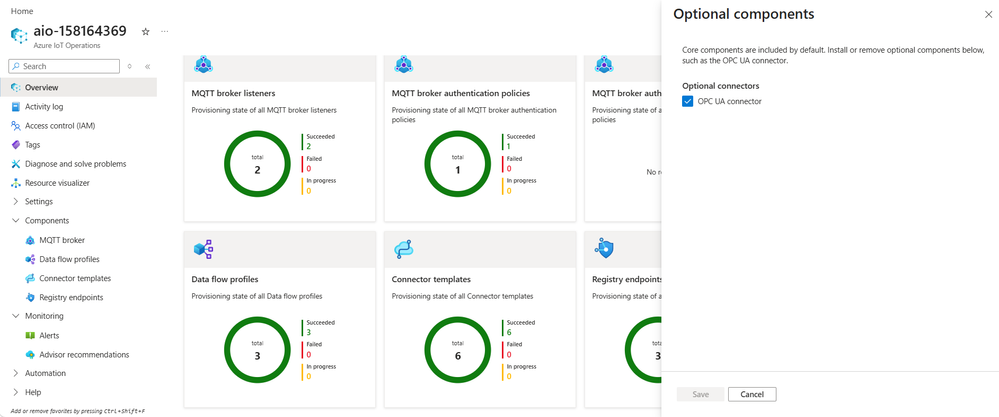999x417 pixels.
Task: Open Alerts under Monitoring
Action: pos(49,336)
